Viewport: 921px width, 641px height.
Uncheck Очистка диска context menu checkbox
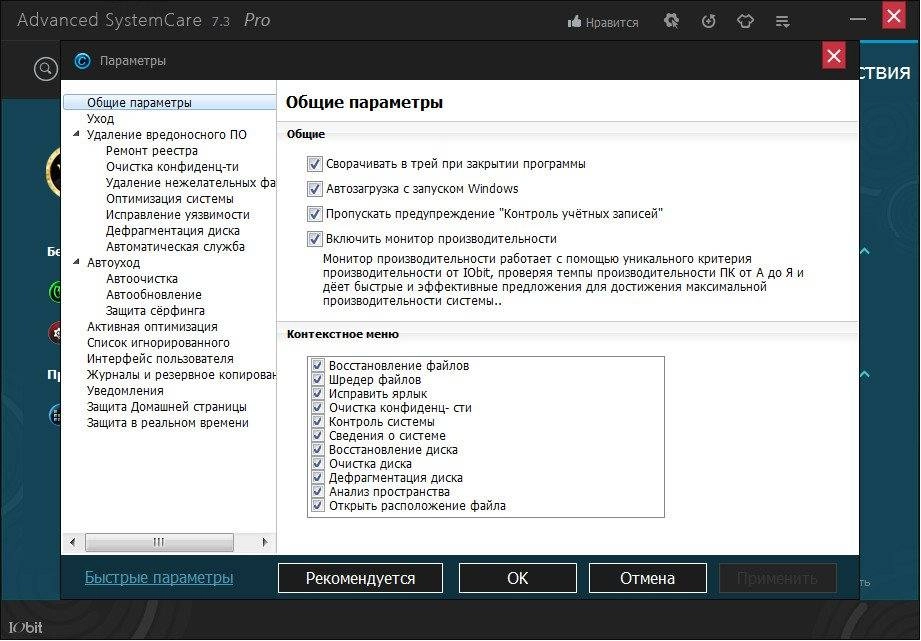318,464
